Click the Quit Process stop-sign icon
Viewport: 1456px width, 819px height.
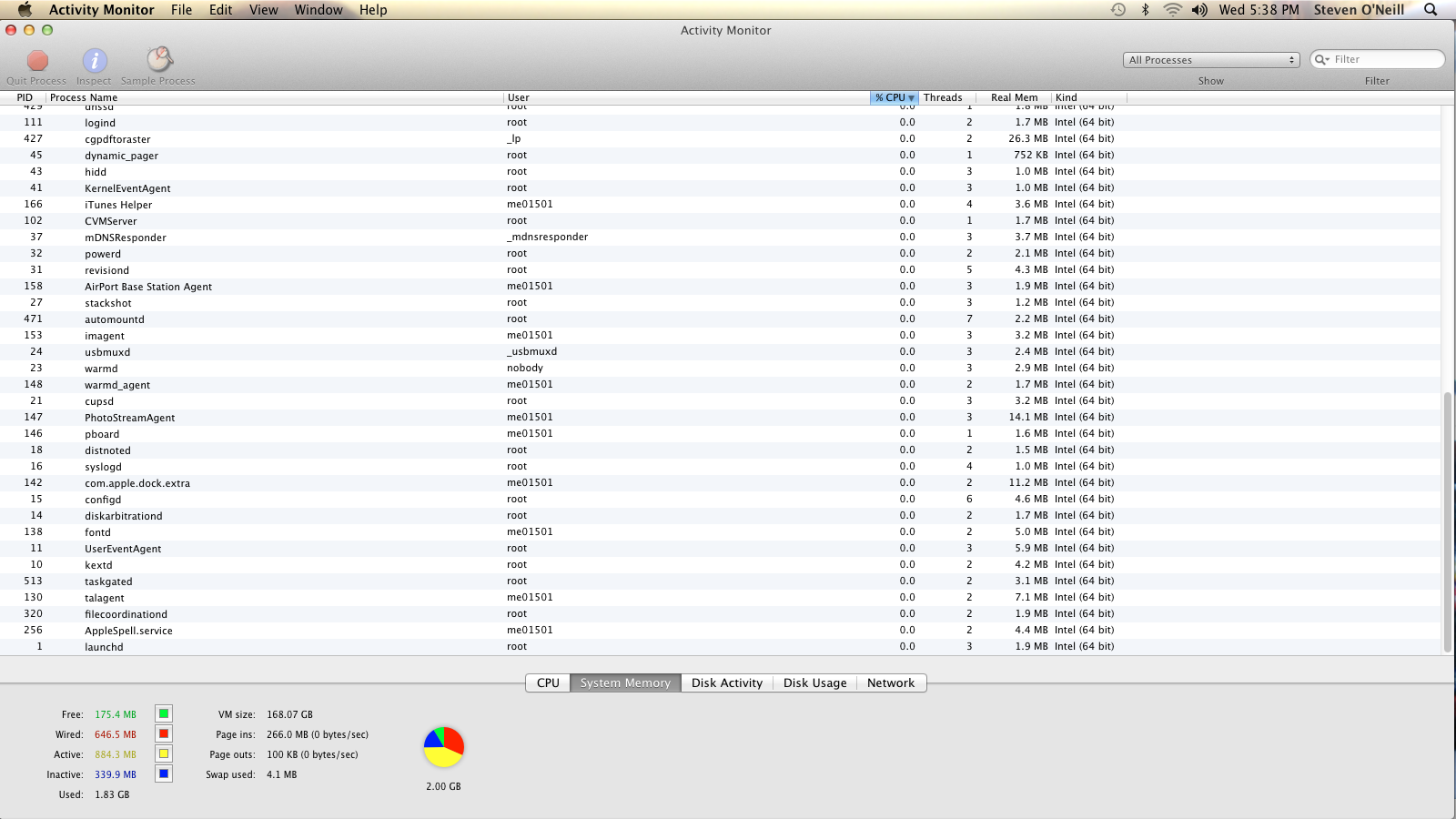click(x=37, y=60)
